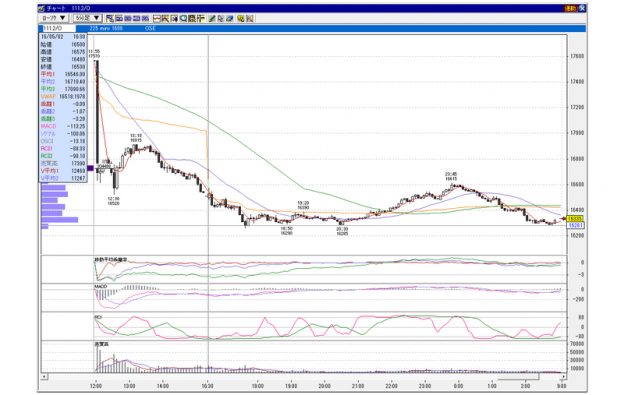Click the red line-chart indicator icon

(156, 18)
